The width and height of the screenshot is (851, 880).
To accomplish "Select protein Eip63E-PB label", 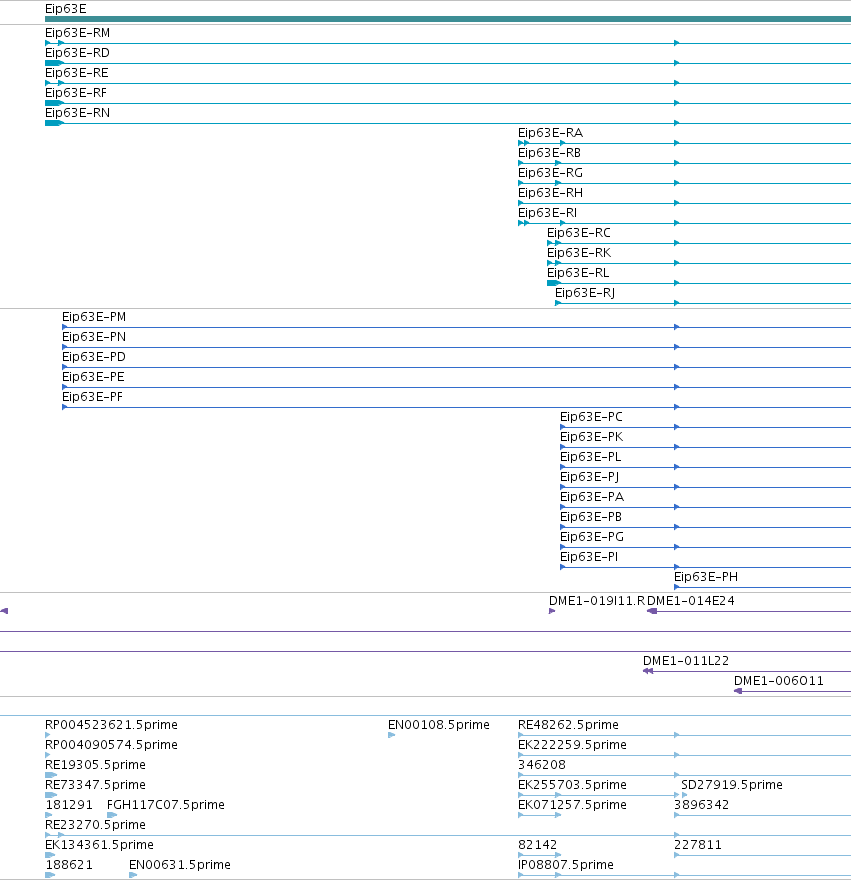I will pyautogui.click(x=591, y=517).
